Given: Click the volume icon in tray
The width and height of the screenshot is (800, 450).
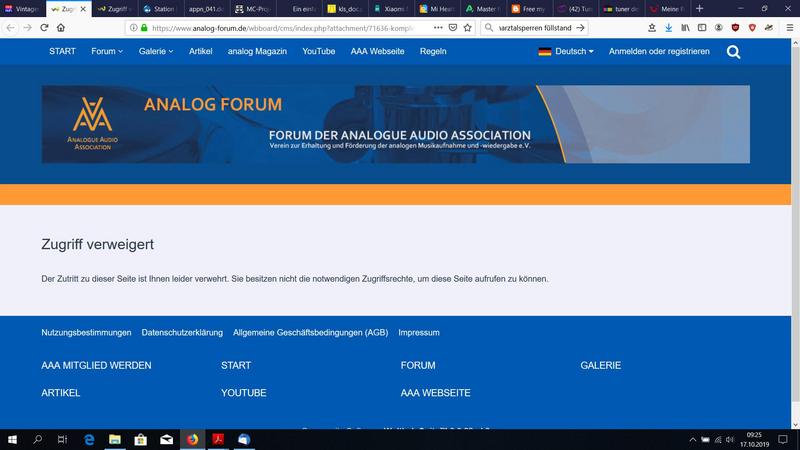Looking at the screenshot, I should pyautogui.click(x=730, y=439).
